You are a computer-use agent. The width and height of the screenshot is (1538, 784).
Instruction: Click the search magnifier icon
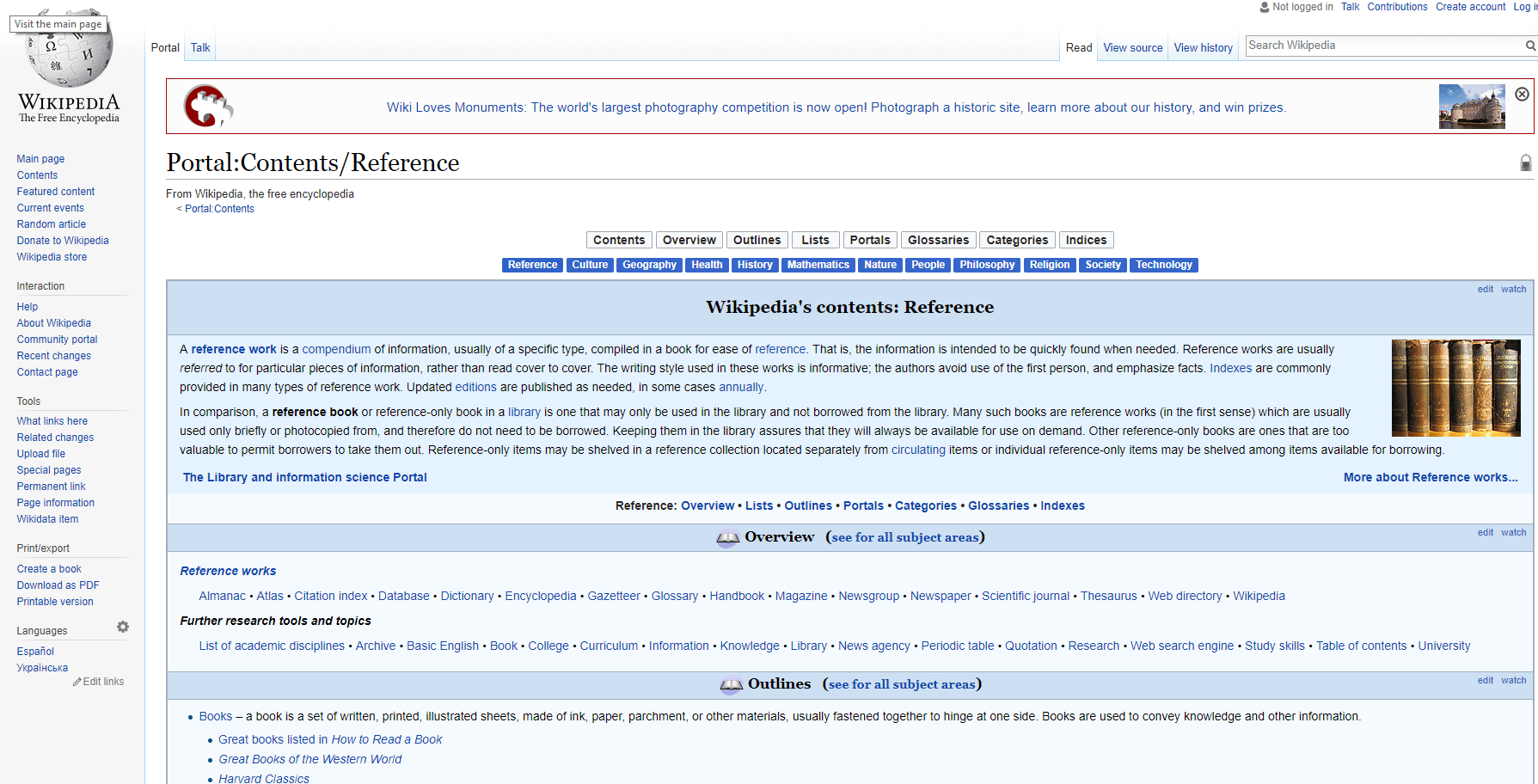tap(1530, 46)
